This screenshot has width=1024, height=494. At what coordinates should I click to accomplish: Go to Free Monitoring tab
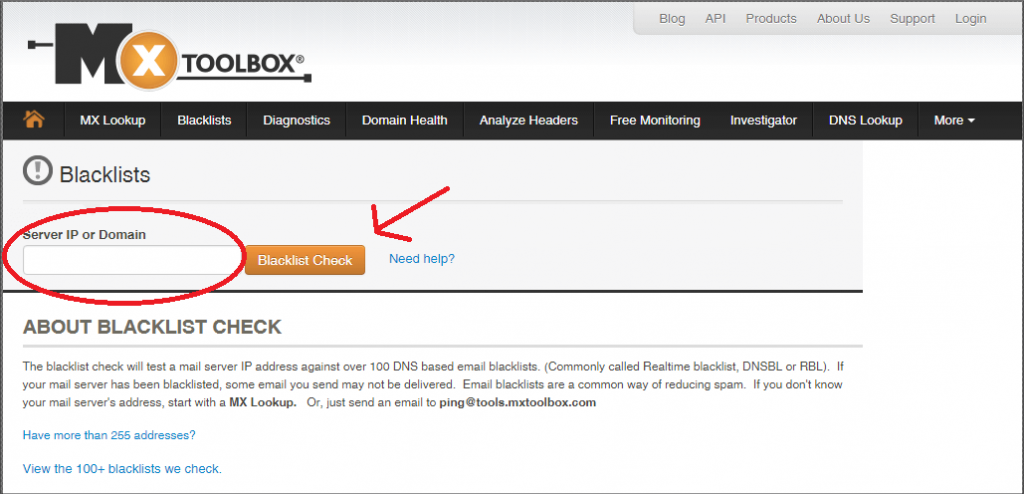(655, 120)
